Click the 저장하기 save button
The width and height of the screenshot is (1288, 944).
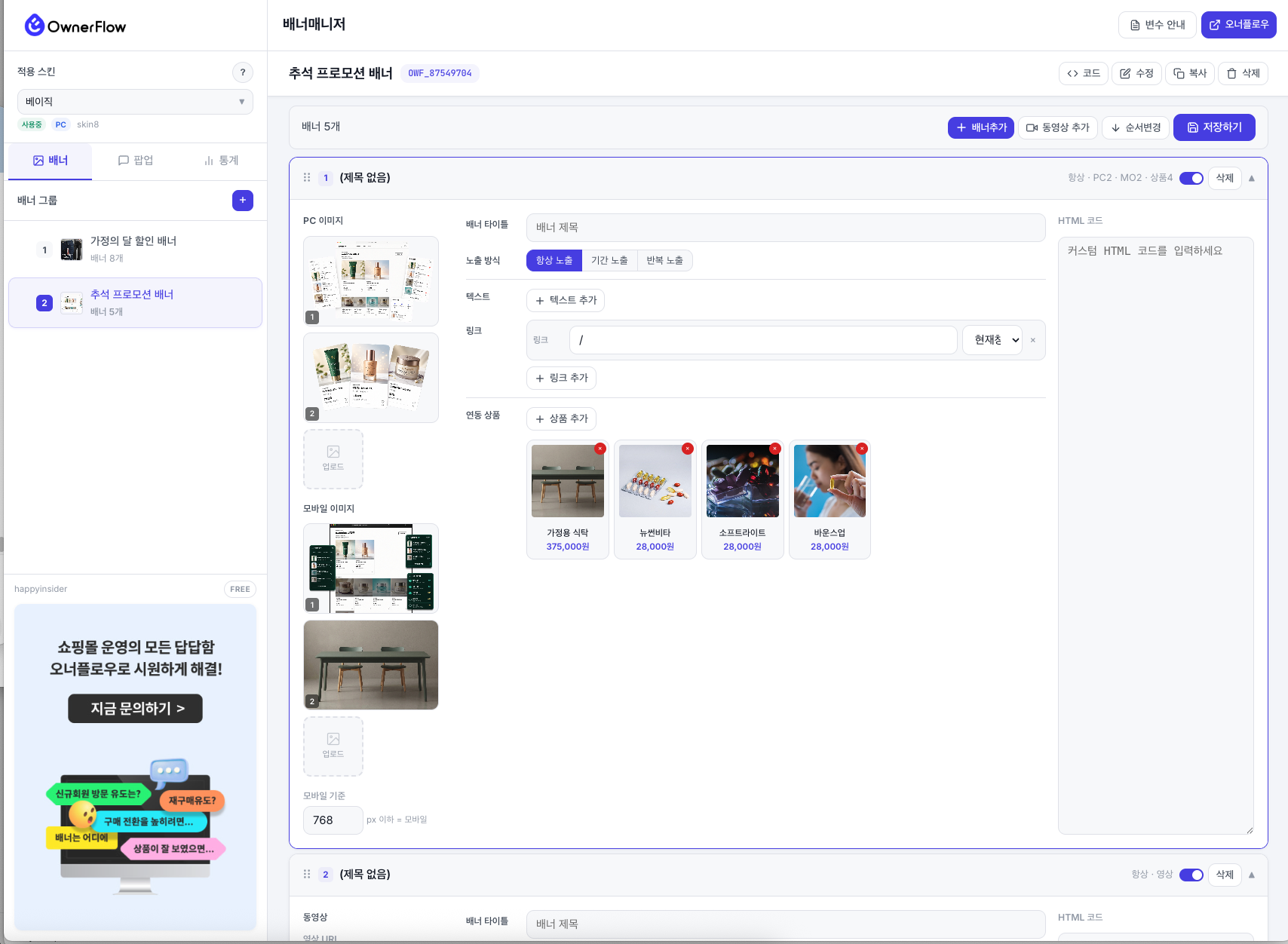click(1214, 127)
